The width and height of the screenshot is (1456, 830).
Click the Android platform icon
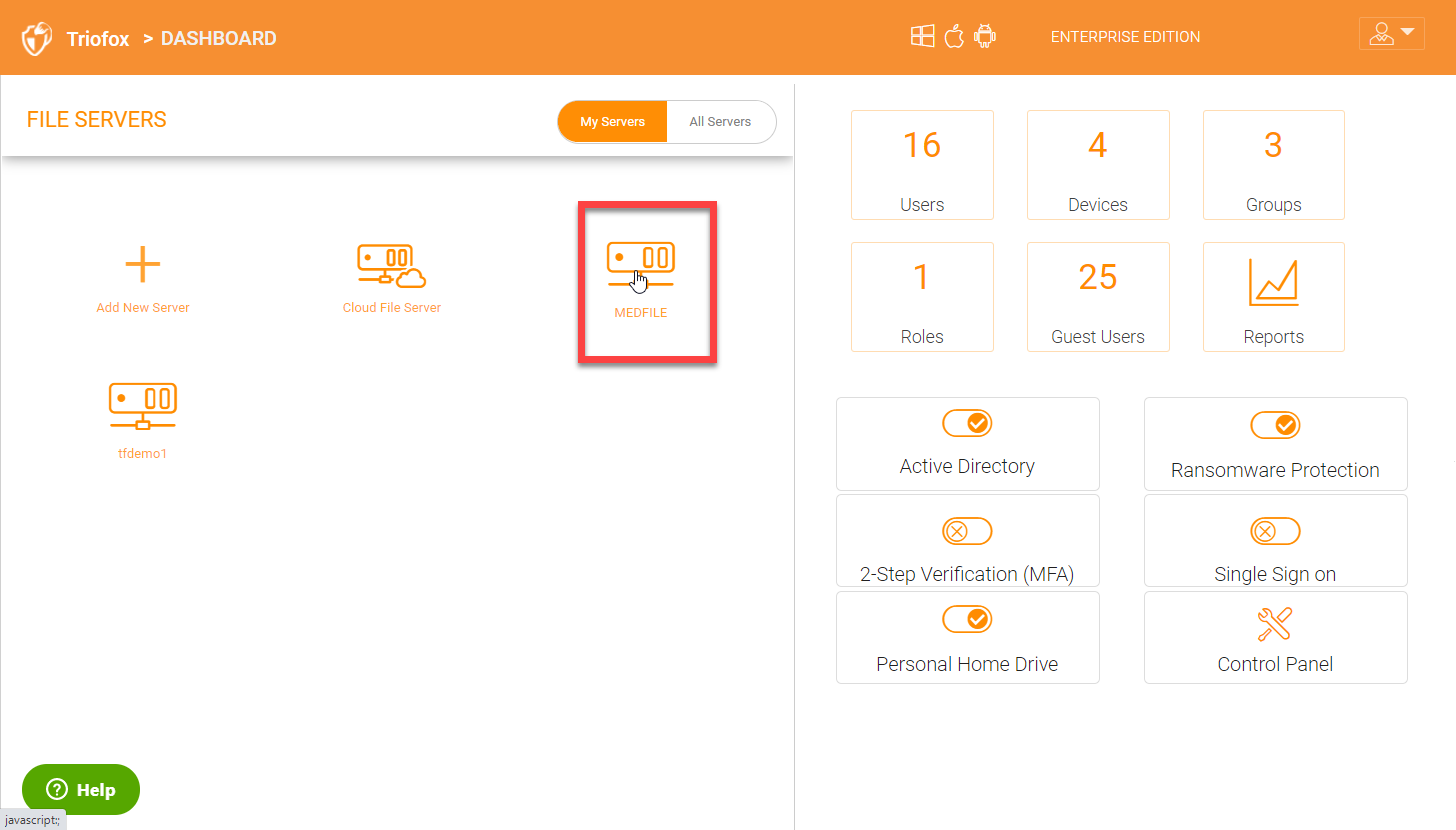coord(985,37)
